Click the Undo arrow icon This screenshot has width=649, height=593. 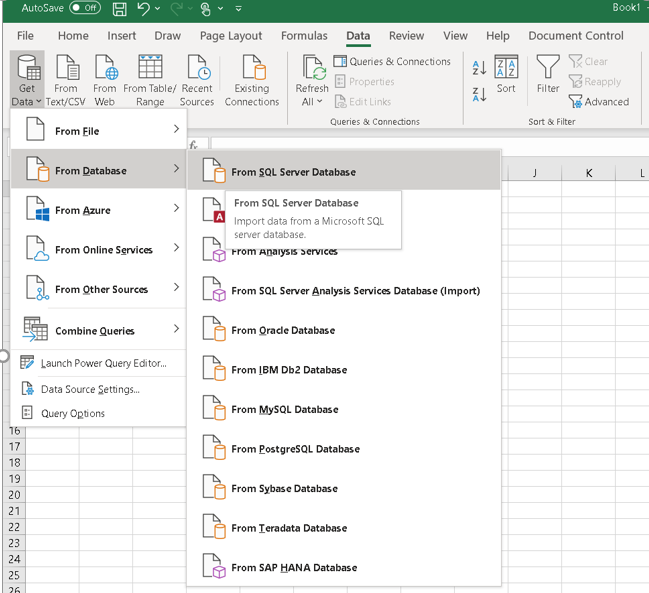143,9
